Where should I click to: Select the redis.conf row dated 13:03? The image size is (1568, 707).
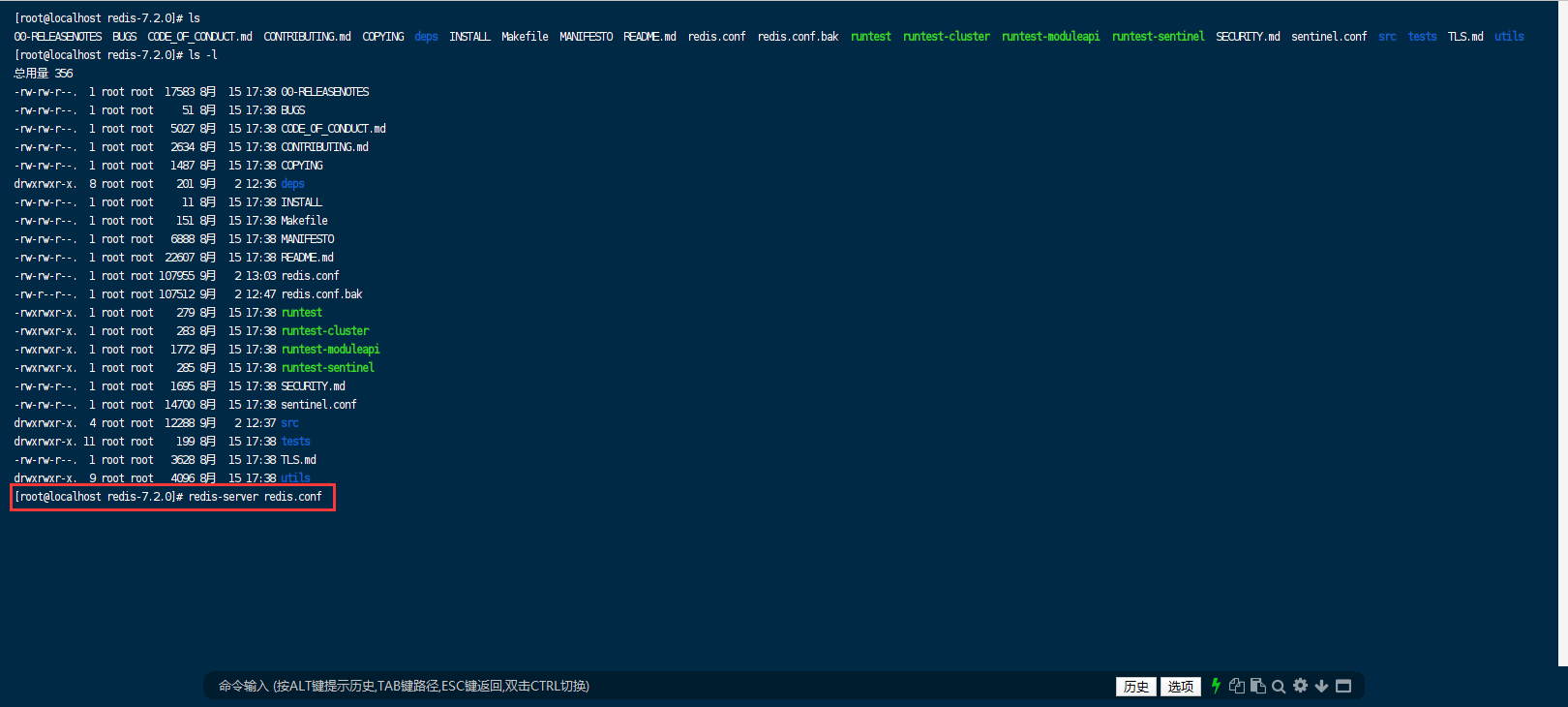pos(176,276)
